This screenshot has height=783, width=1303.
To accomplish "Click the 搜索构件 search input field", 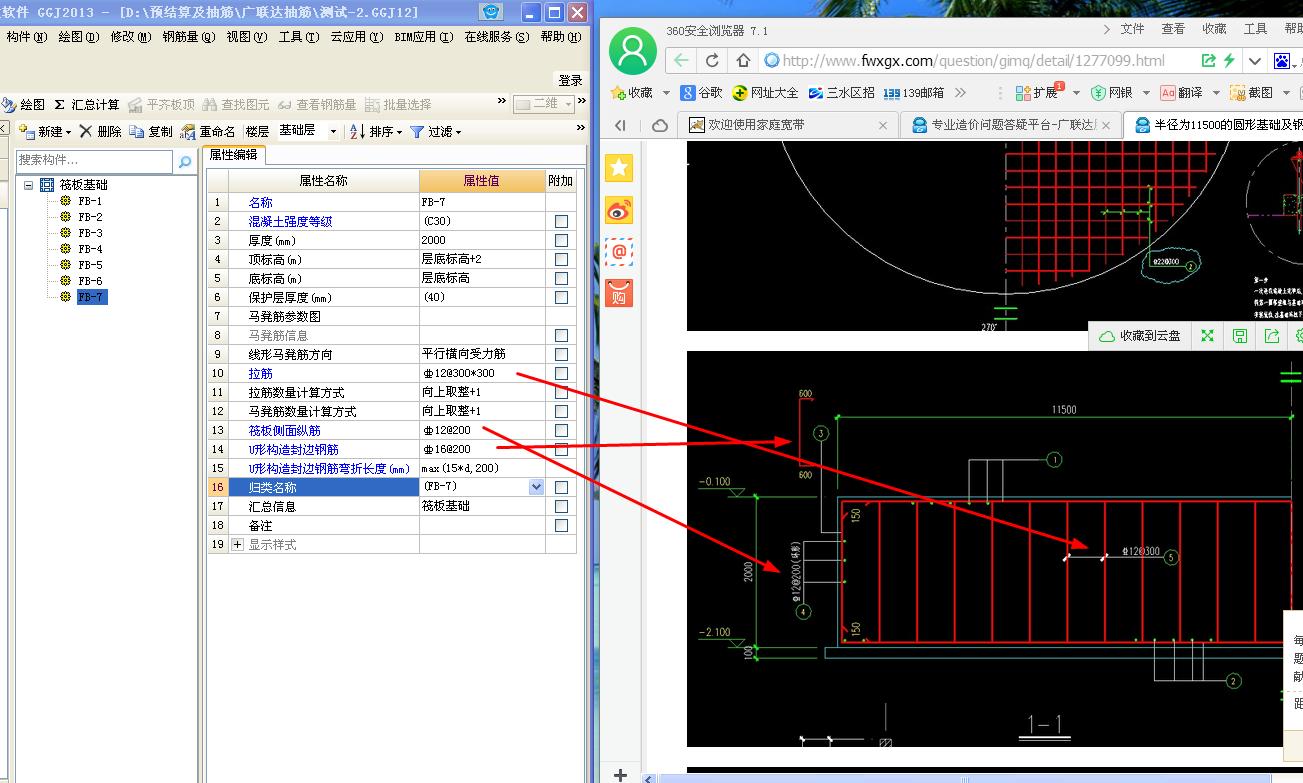I will (95, 160).
